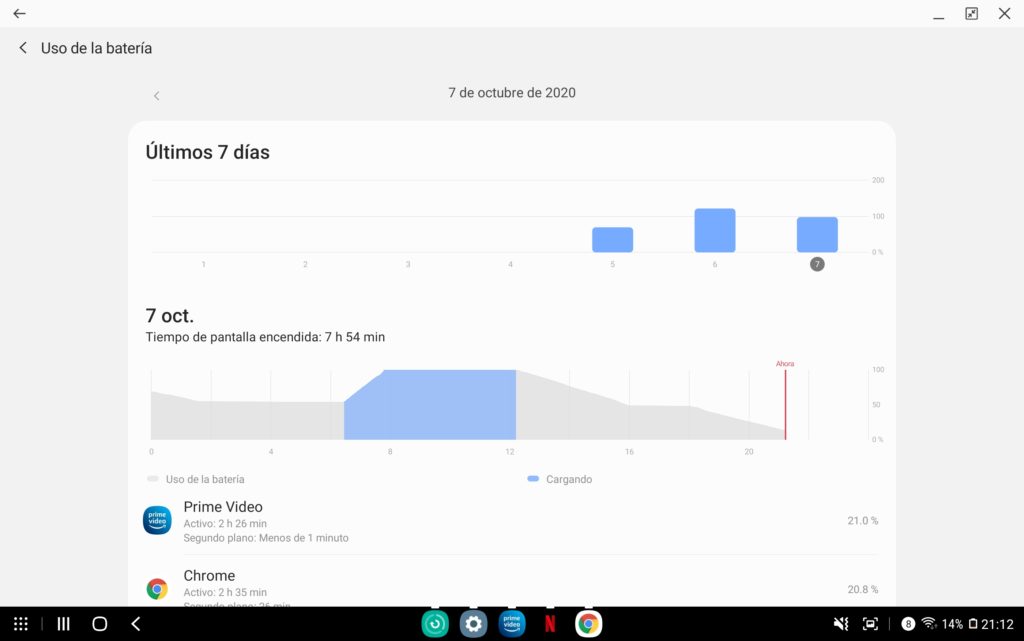Click the Wi-Fi status icon

[x=929, y=624]
